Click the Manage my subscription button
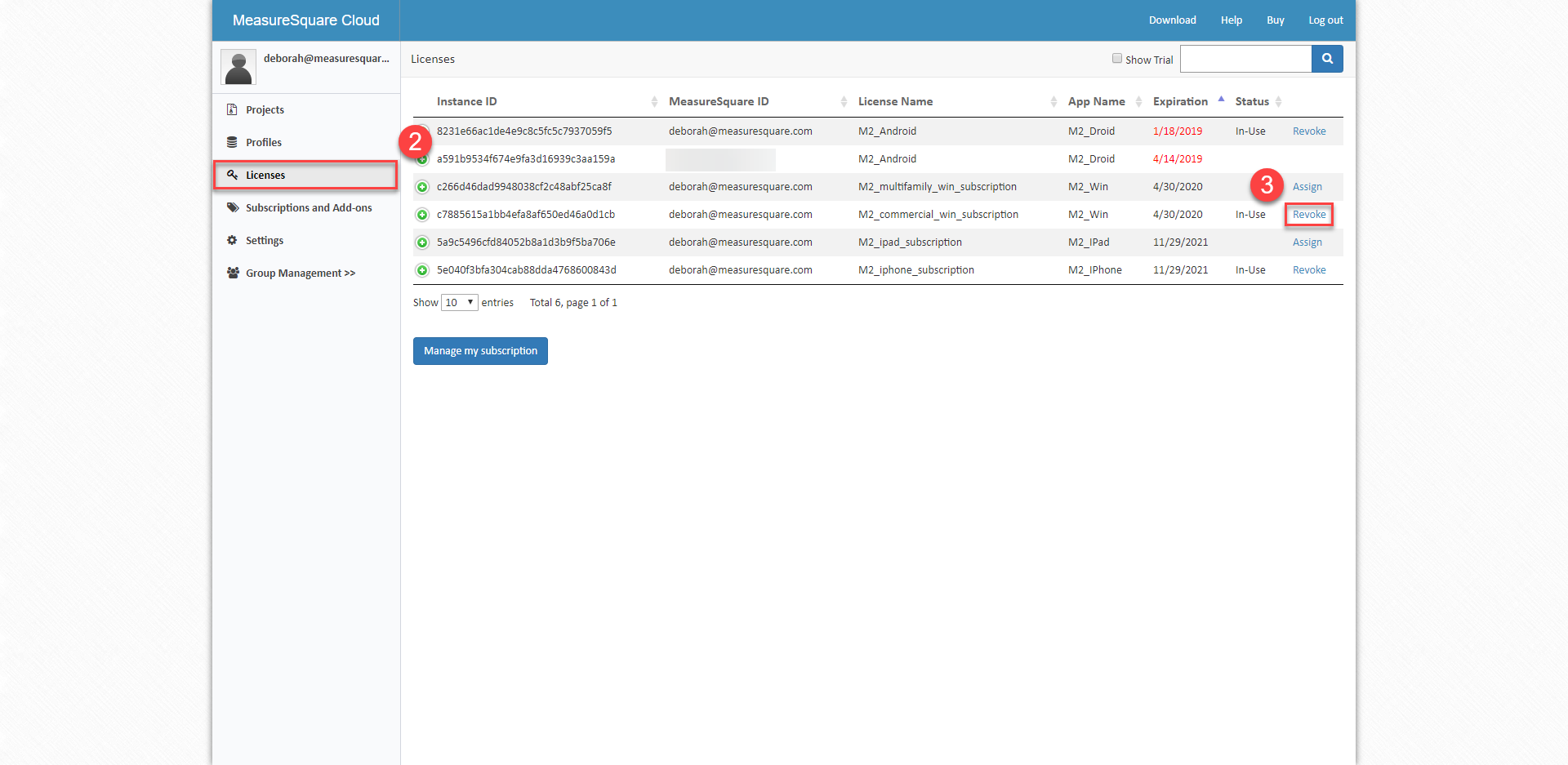 (480, 351)
